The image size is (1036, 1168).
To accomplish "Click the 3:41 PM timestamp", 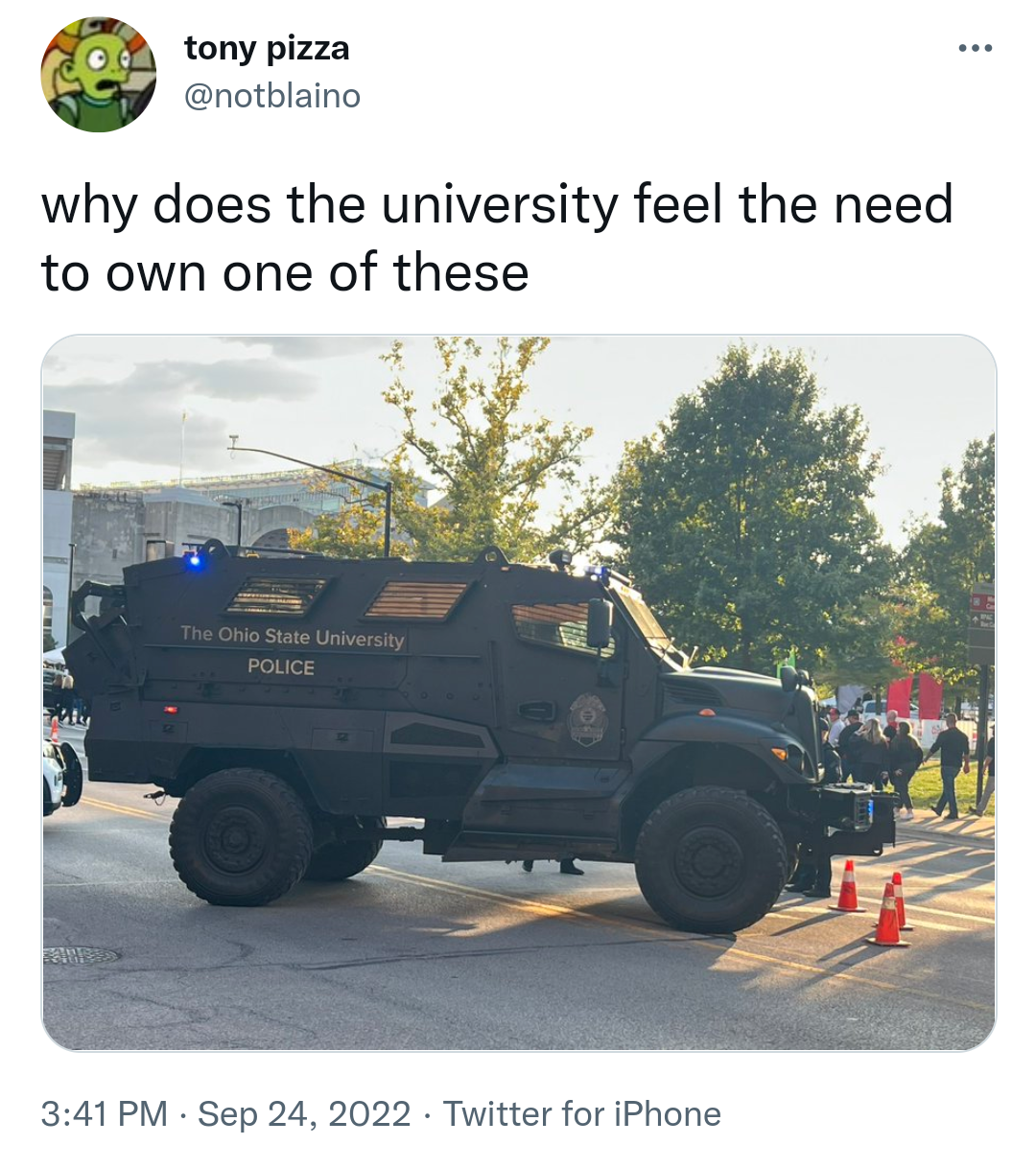I will tap(105, 1114).
